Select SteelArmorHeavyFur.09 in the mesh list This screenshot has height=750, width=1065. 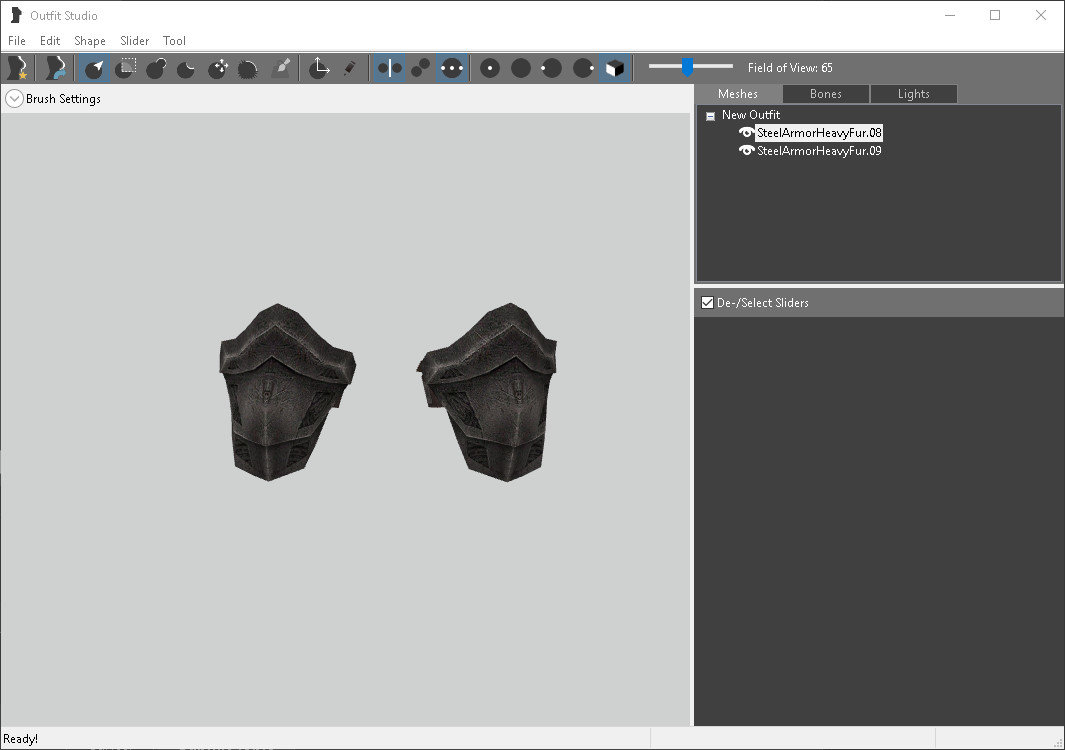pos(819,151)
